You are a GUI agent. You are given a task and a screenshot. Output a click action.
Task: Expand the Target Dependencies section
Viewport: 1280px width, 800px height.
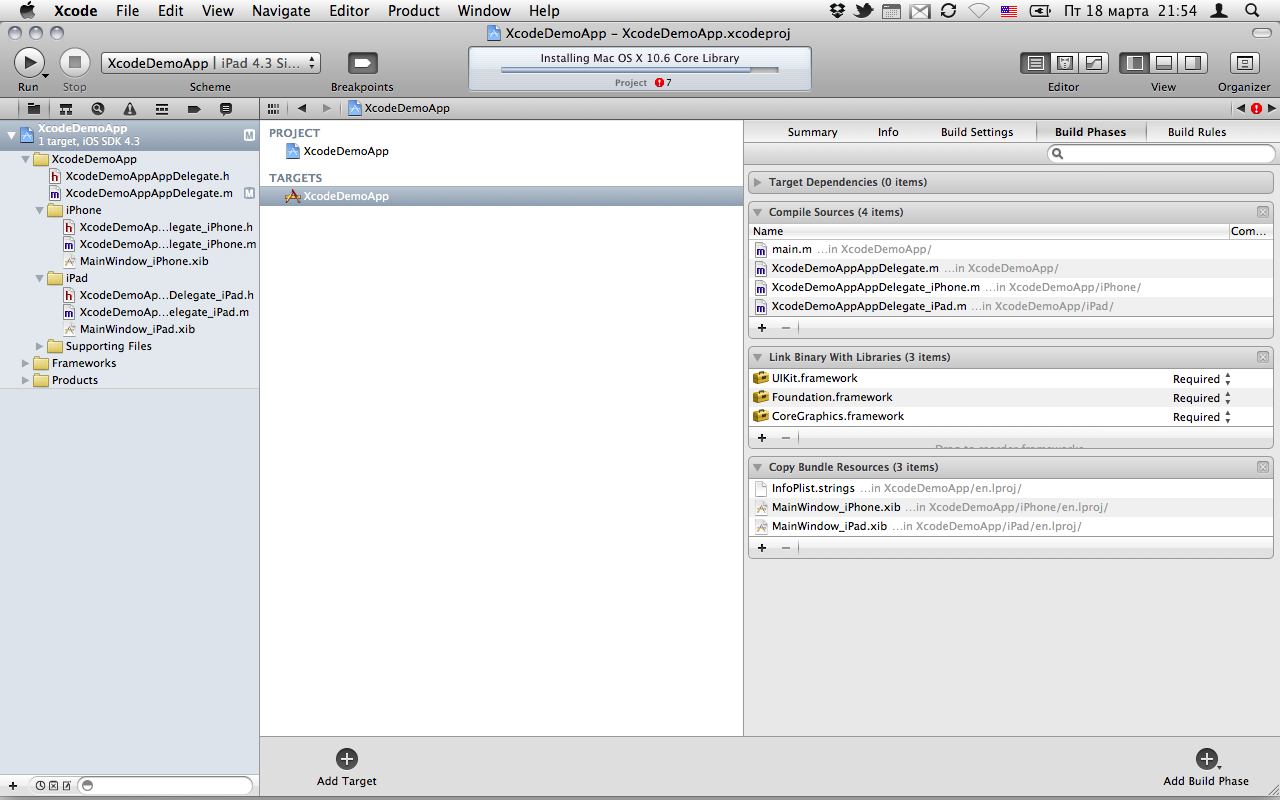[758, 182]
